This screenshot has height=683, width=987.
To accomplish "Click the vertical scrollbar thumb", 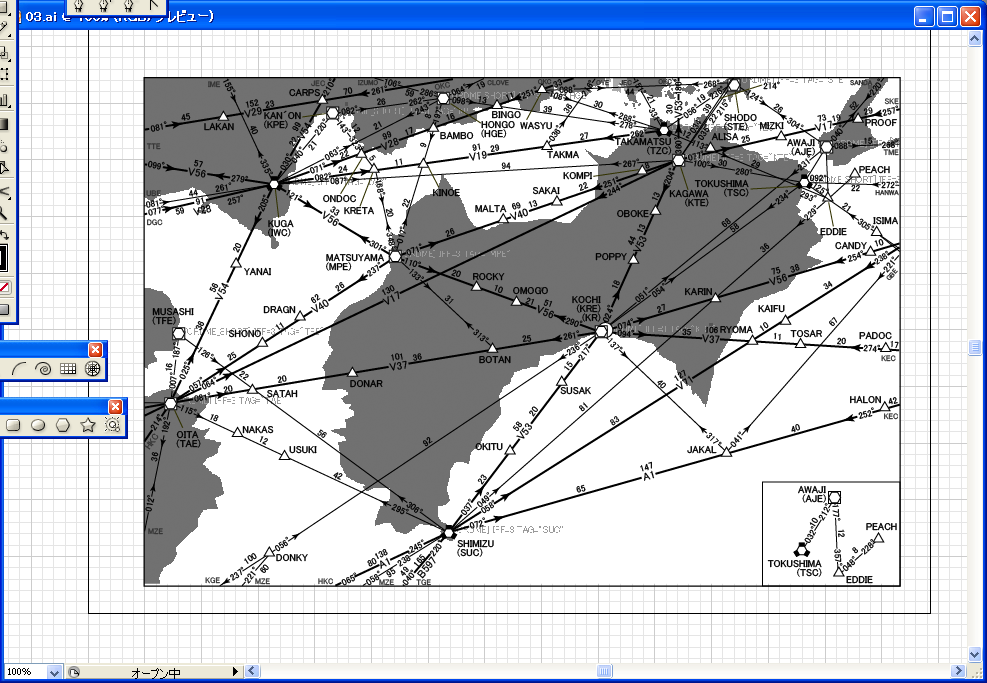I will (x=974, y=347).
